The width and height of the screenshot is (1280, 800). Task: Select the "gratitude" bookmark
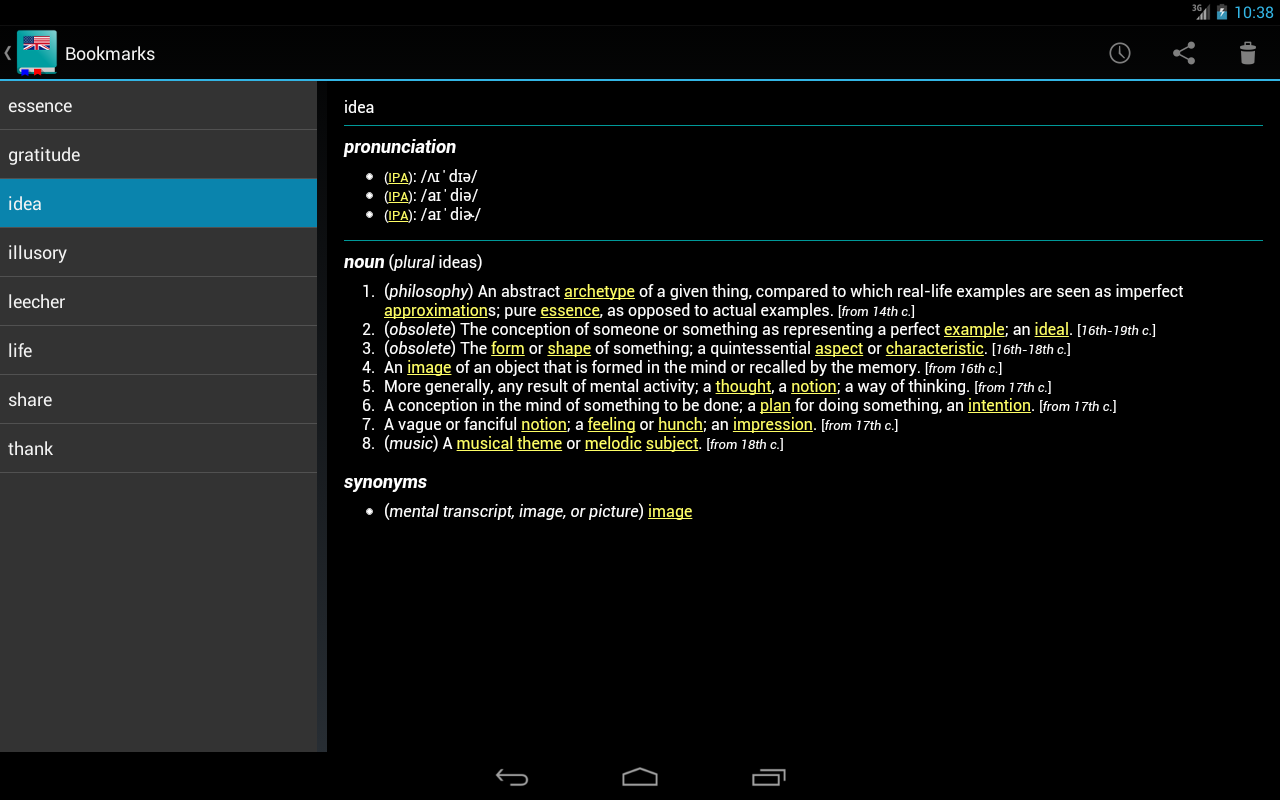click(158, 155)
